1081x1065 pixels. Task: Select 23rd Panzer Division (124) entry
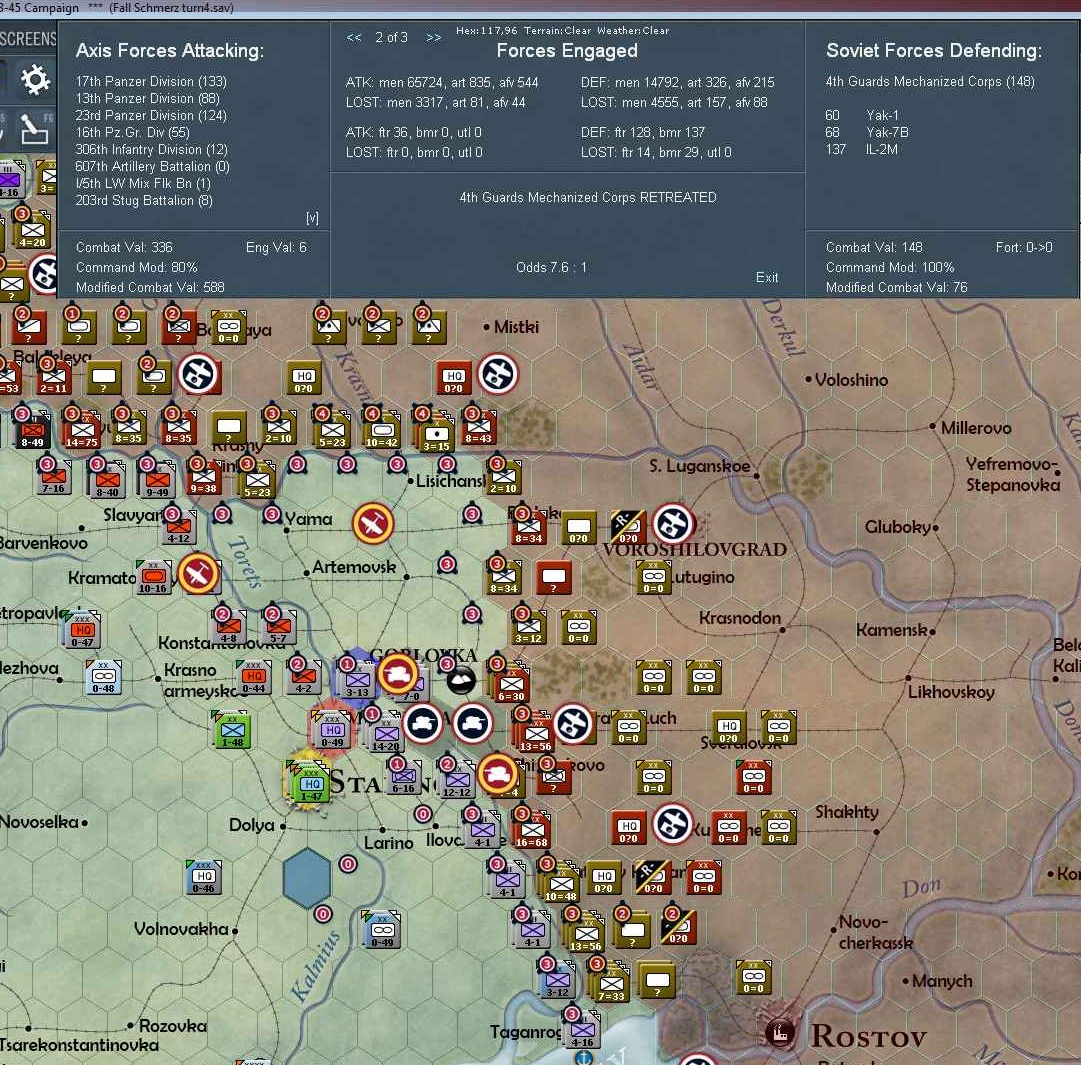pyautogui.click(x=151, y=115)
